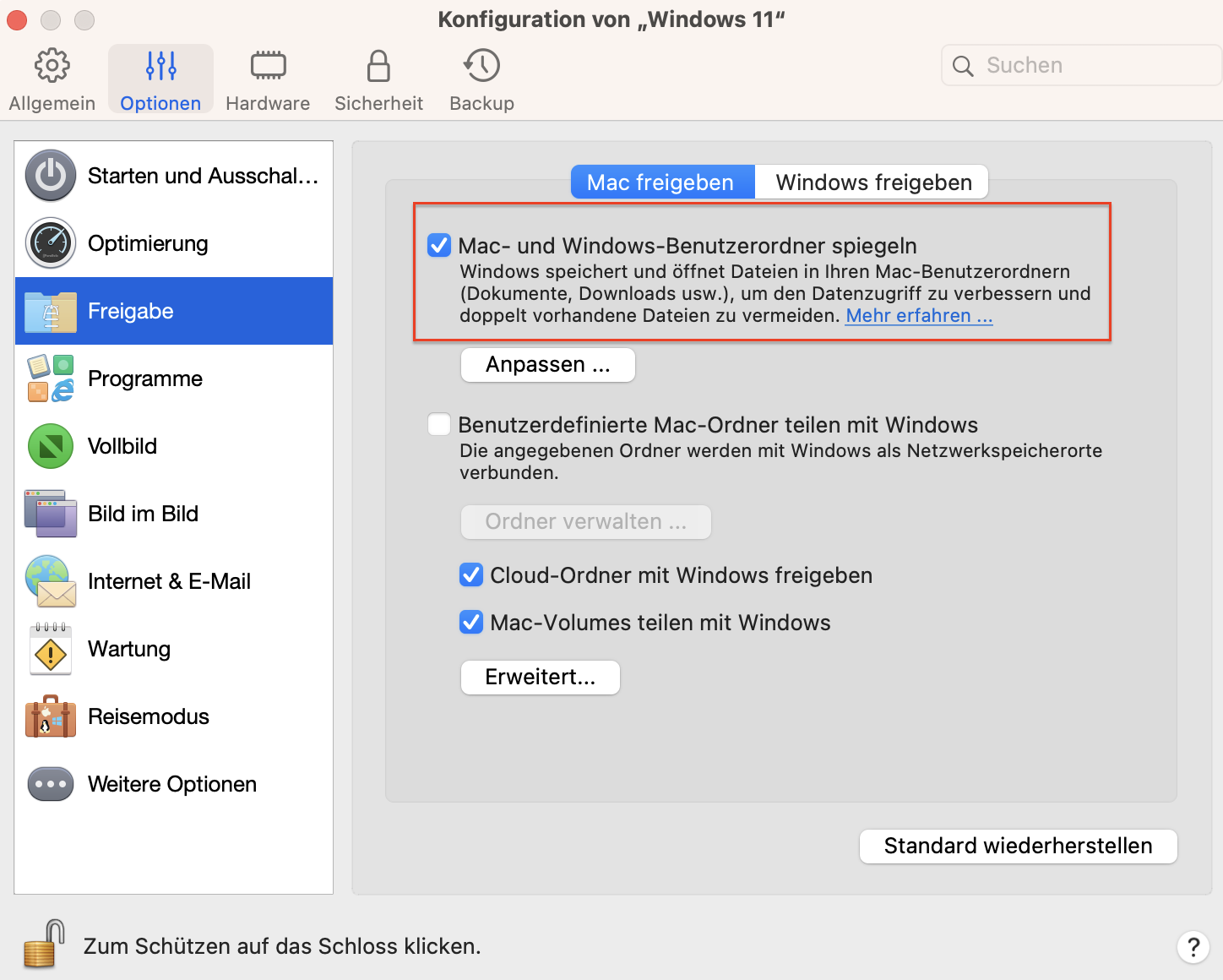Uncheck Cloud-Ordner mit Windows freigeben
Viewport: 1223px width, 980px height.
click(x=471, y=575)
